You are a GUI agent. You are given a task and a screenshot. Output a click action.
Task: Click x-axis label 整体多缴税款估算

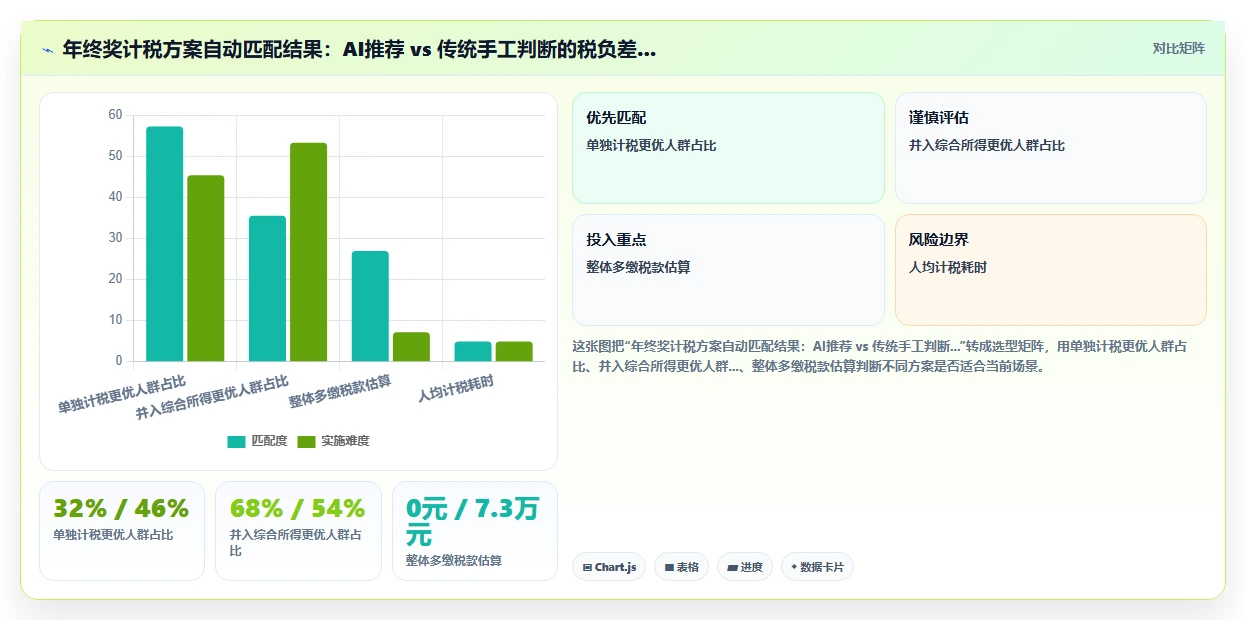(x=340, y=390)
